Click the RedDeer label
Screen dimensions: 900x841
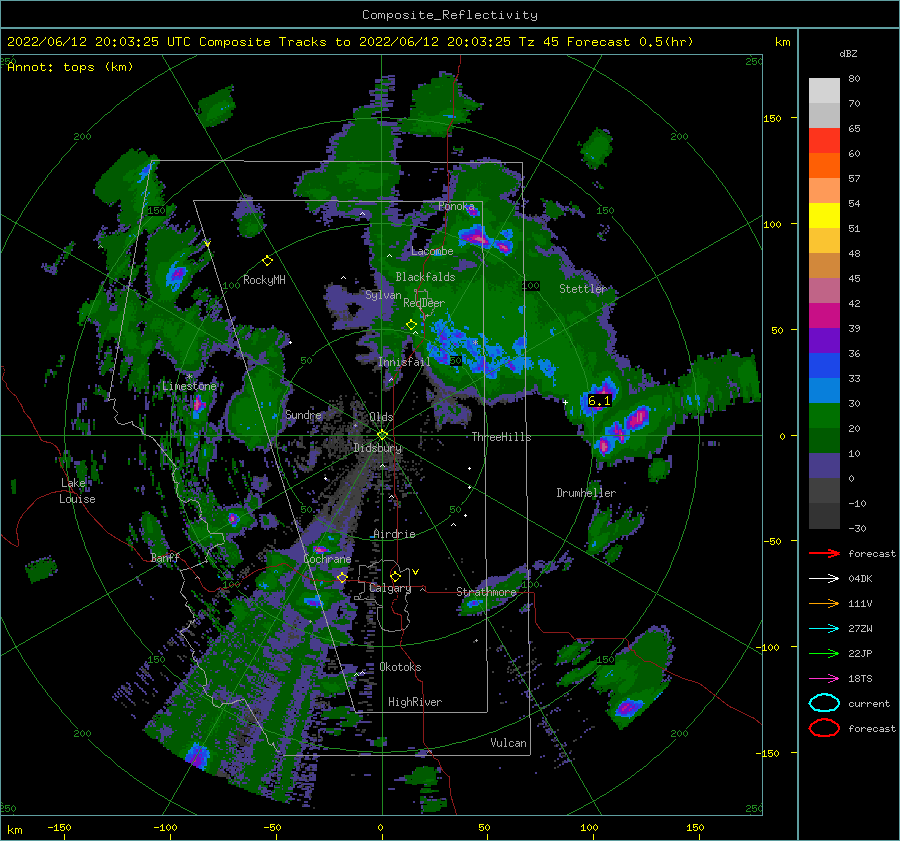pyautogui.click(x=424, y=303)
